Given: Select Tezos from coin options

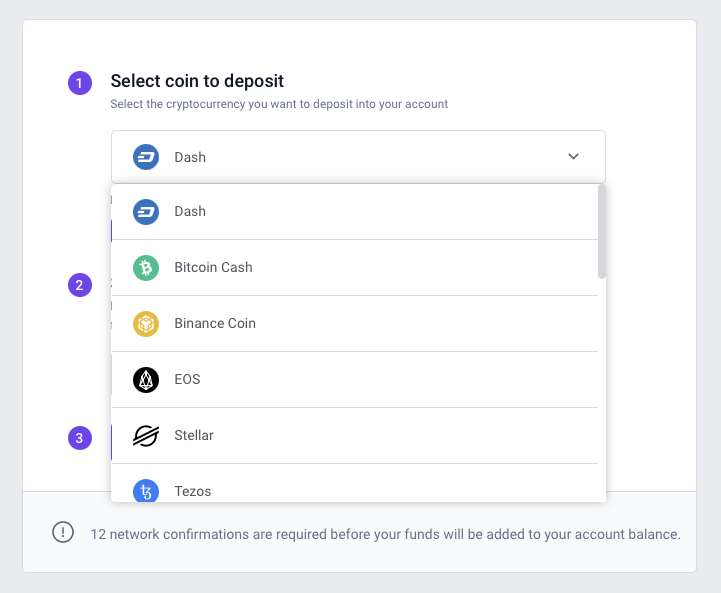Looking at the screenshot, I should (193, 491).
